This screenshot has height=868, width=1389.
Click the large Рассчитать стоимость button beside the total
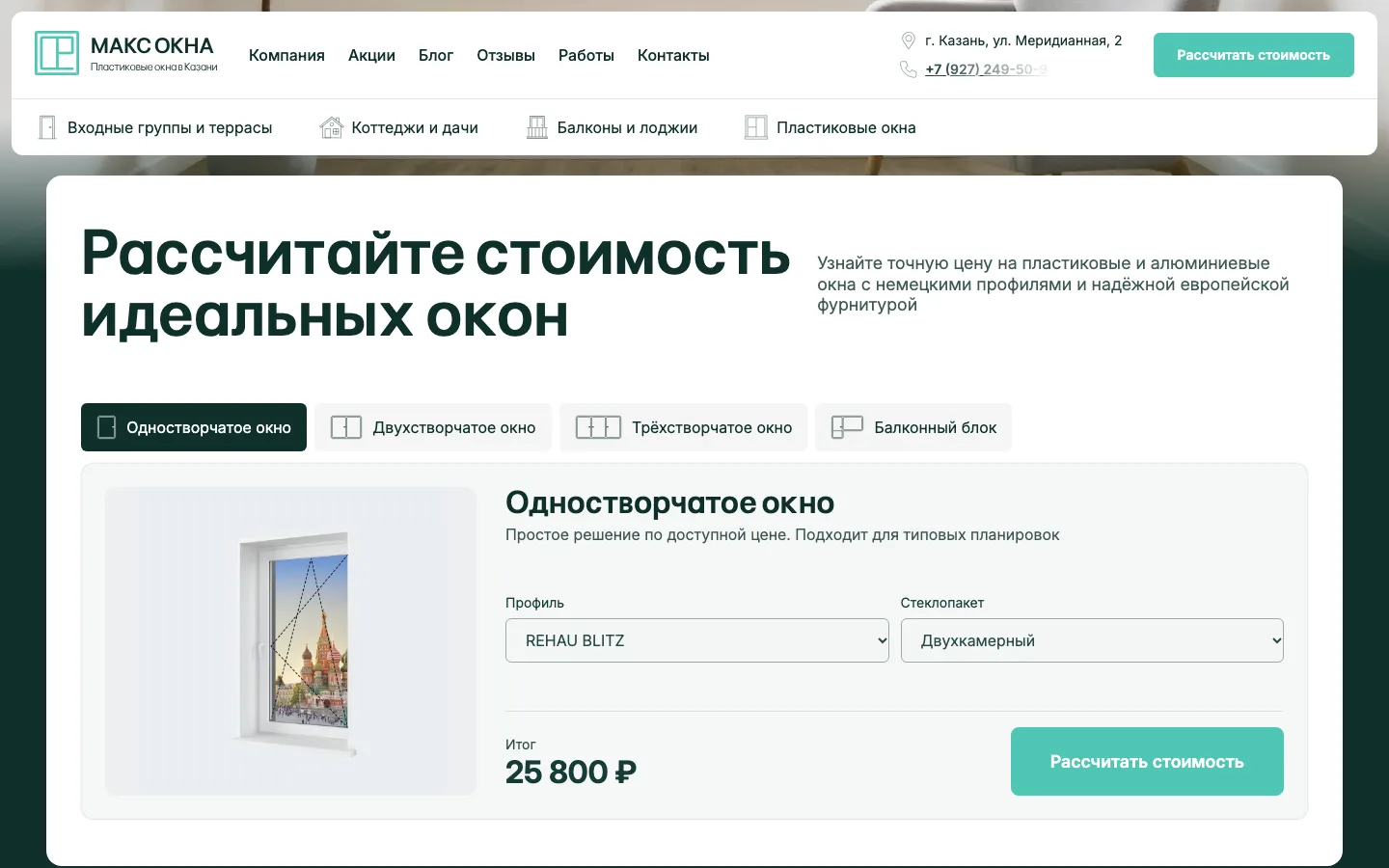1147,762
